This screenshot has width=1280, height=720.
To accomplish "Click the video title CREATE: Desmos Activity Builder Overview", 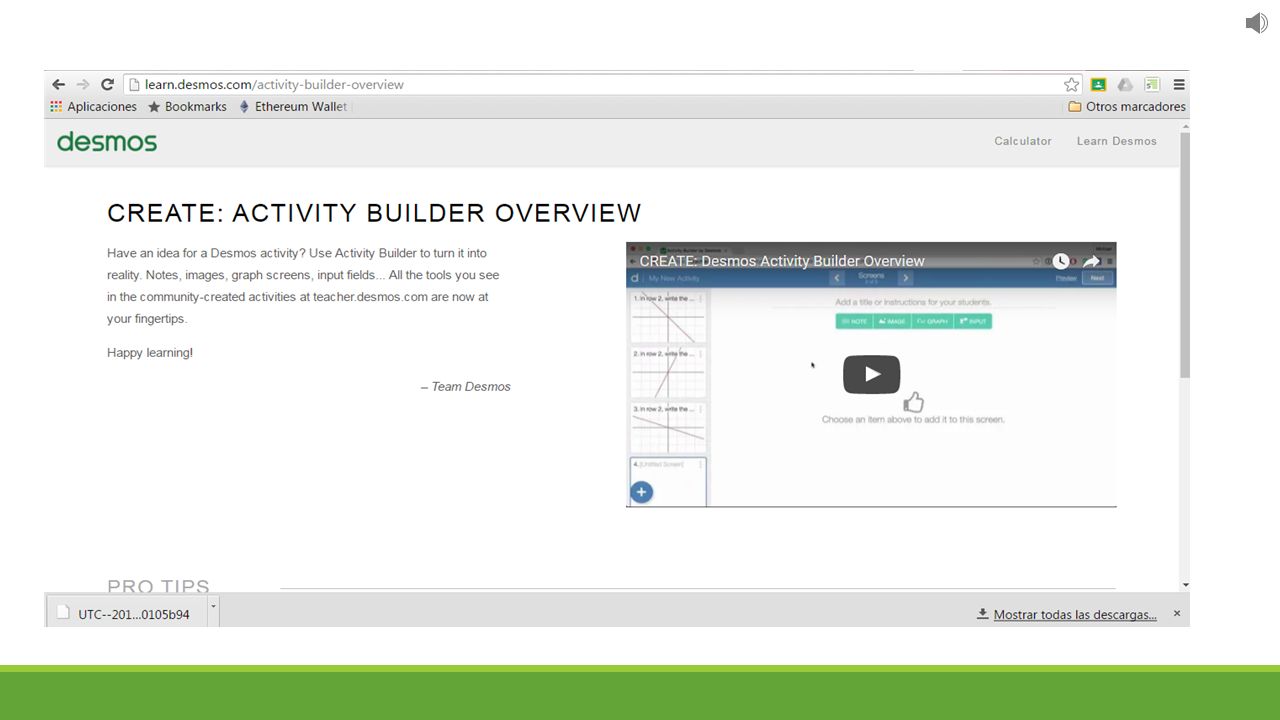I will point(782,261).
